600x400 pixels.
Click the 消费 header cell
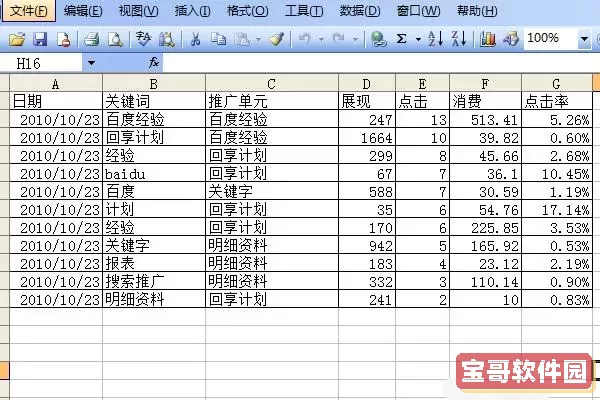click(485, 101)
